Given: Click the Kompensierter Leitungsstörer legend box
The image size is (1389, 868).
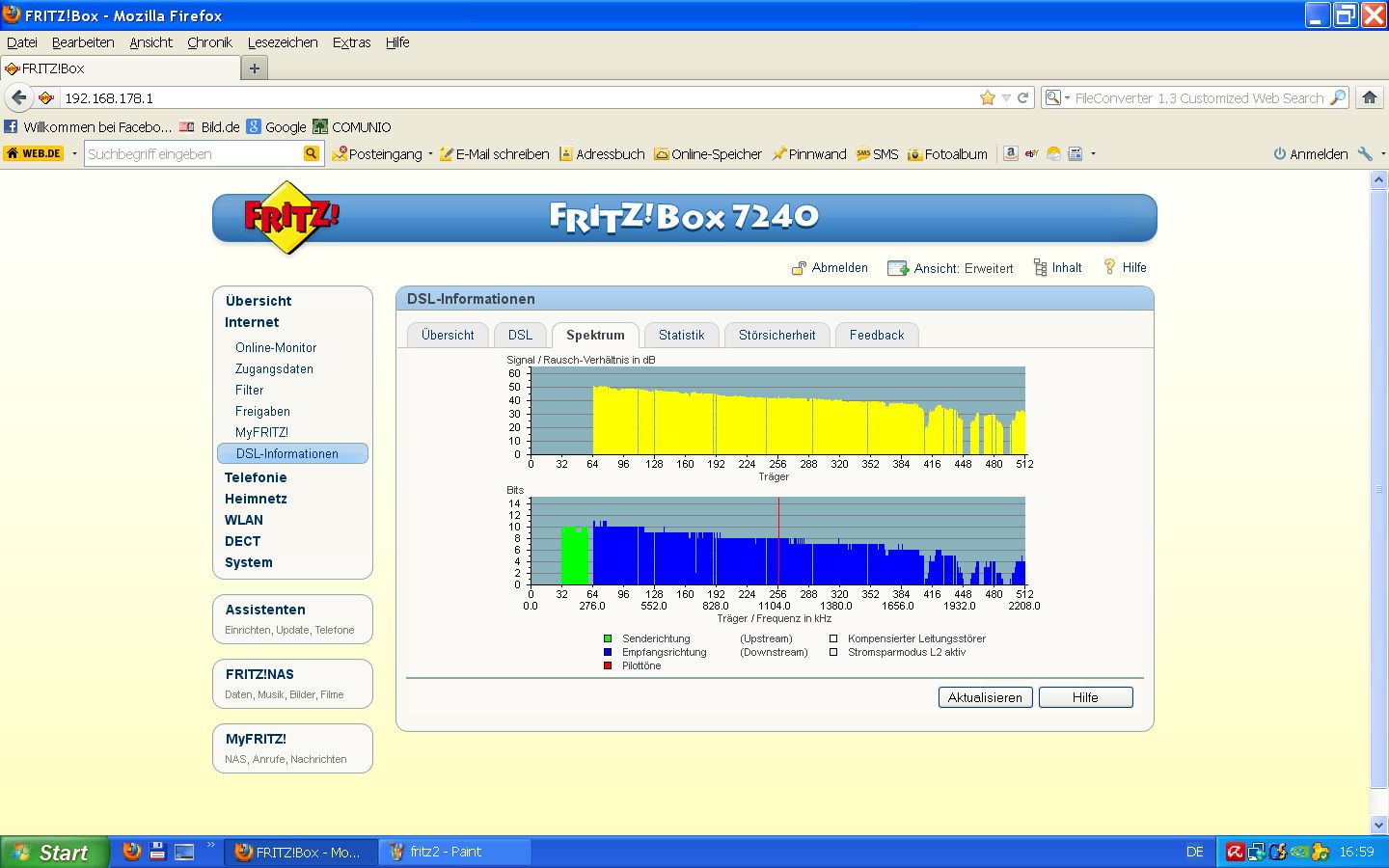Looking at the screenshot, I should (833, 638).
